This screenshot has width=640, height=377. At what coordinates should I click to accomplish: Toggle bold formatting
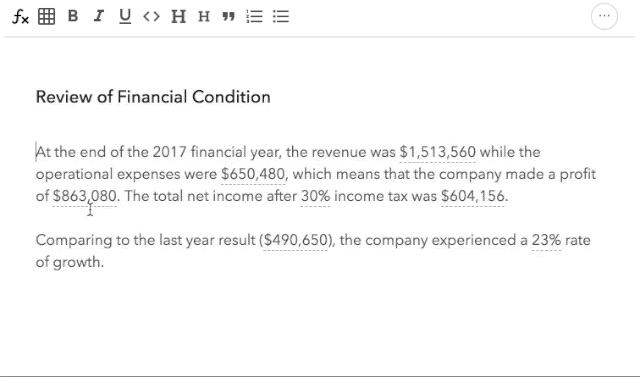[x=73, y=16]
